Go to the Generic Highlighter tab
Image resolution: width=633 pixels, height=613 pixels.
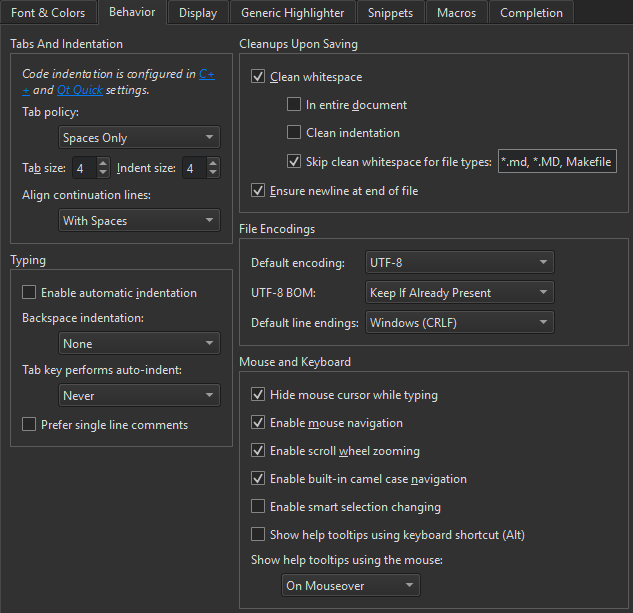coord(292,13)
